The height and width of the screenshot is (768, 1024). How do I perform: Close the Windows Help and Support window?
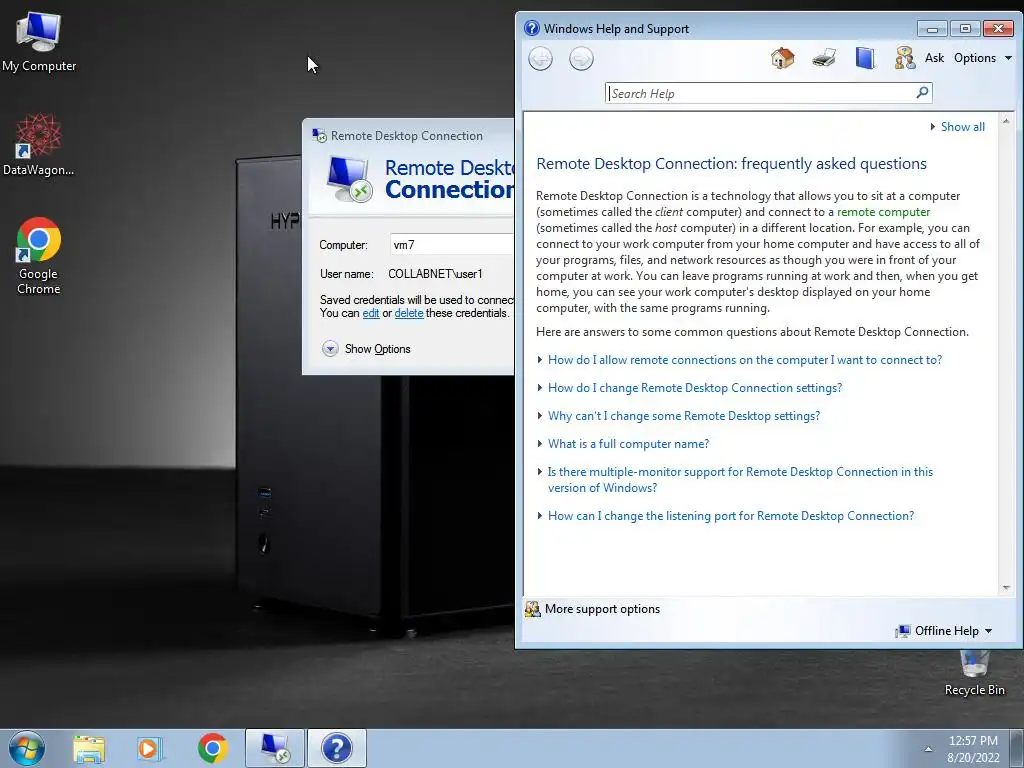click(x=999, y=29)
